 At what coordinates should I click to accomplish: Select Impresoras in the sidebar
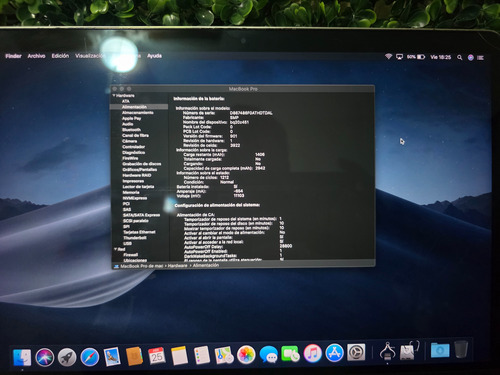point(133,181)
